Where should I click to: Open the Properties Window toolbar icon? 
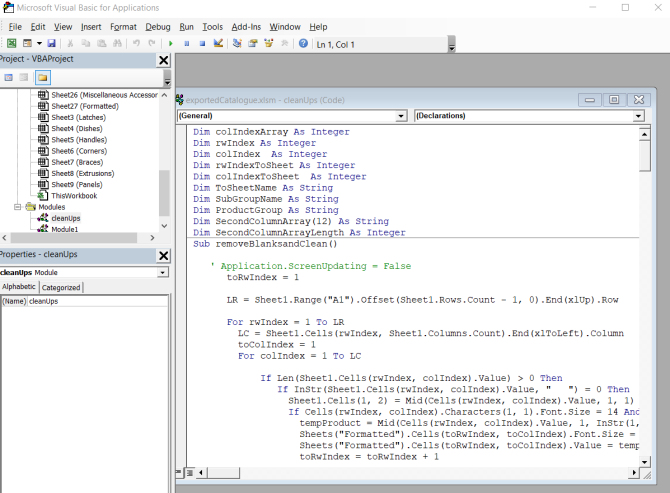pyautogui.click(x=252, y=44)
